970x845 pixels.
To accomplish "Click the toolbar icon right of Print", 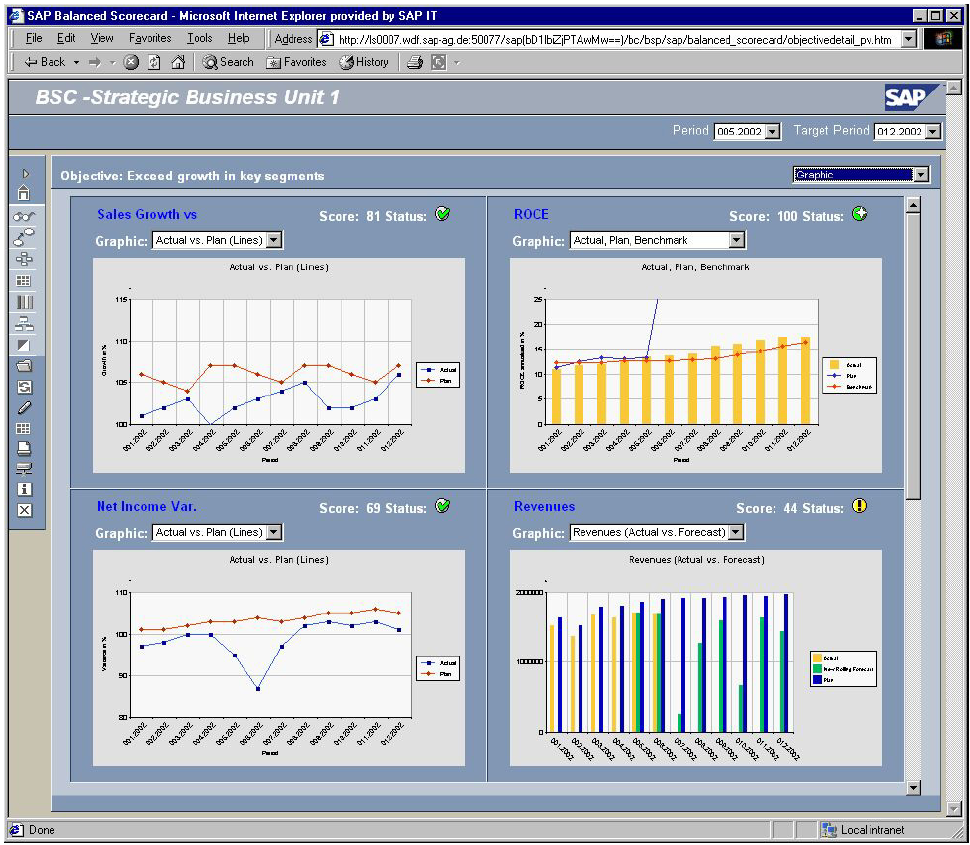I will 439,62.
